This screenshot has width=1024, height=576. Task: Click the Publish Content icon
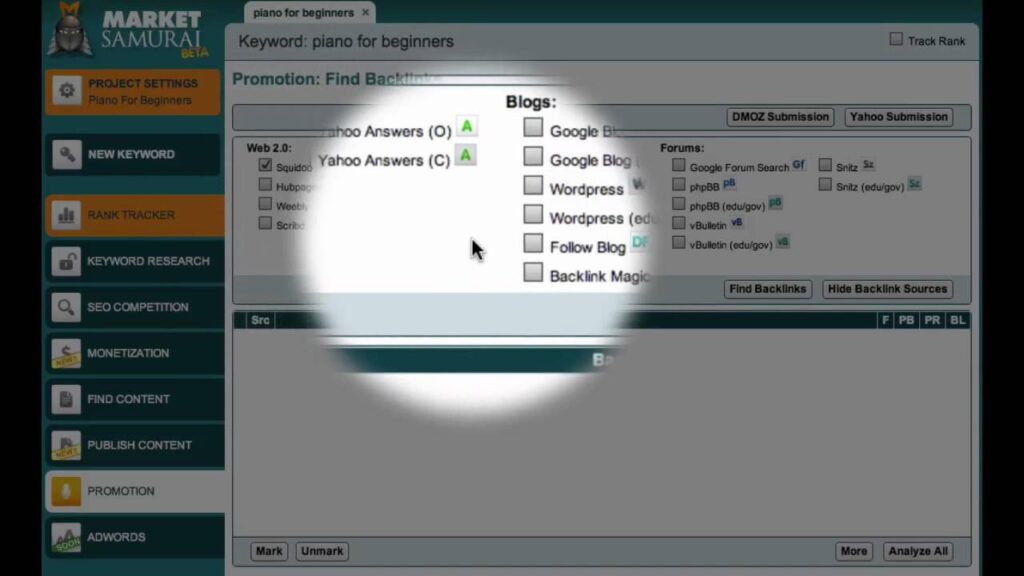67,445
